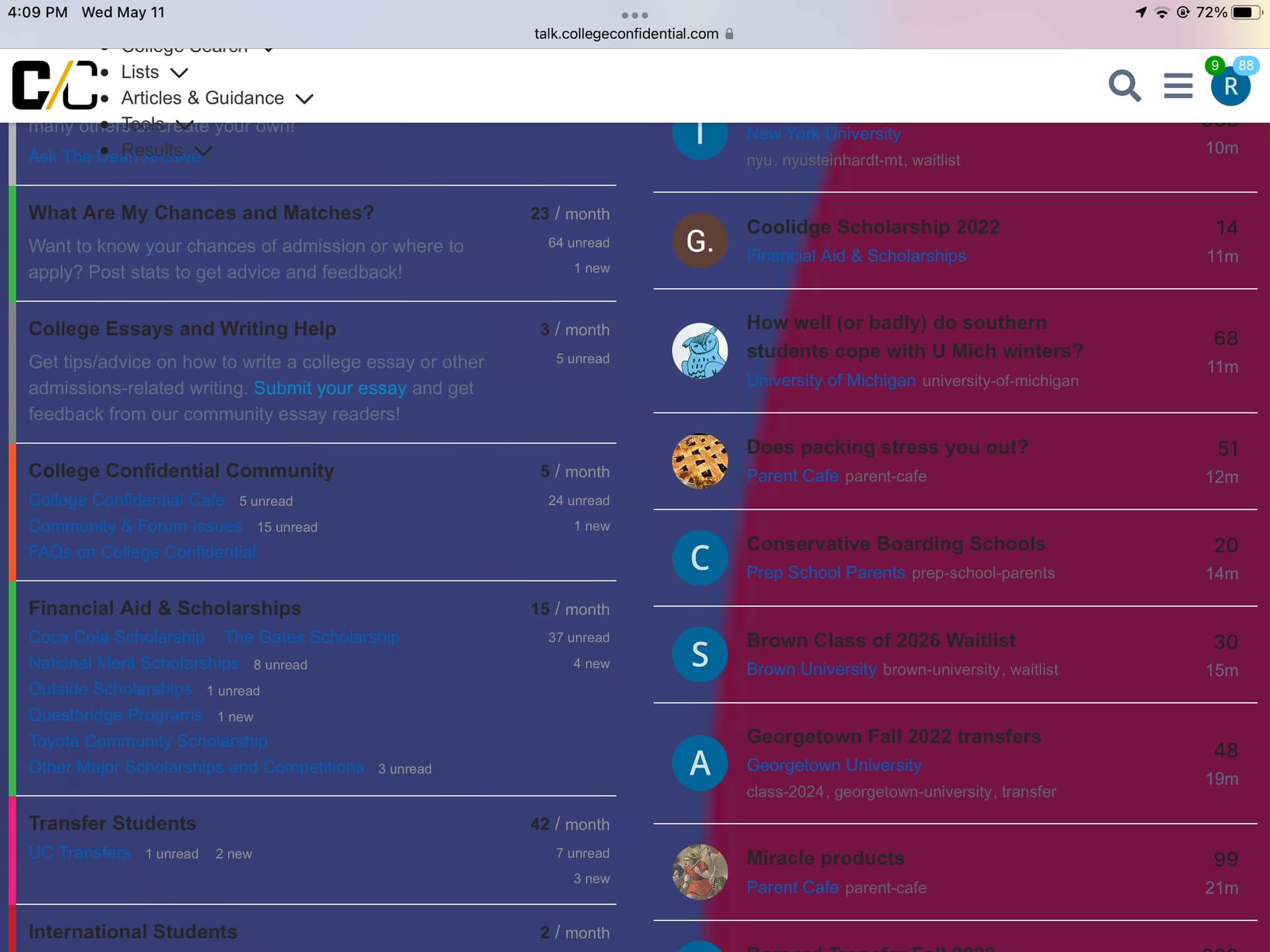Open the hamburger menu icon
This screenshot has width=1270, height=952.
pyautogui.click(x=1178, y=86)
